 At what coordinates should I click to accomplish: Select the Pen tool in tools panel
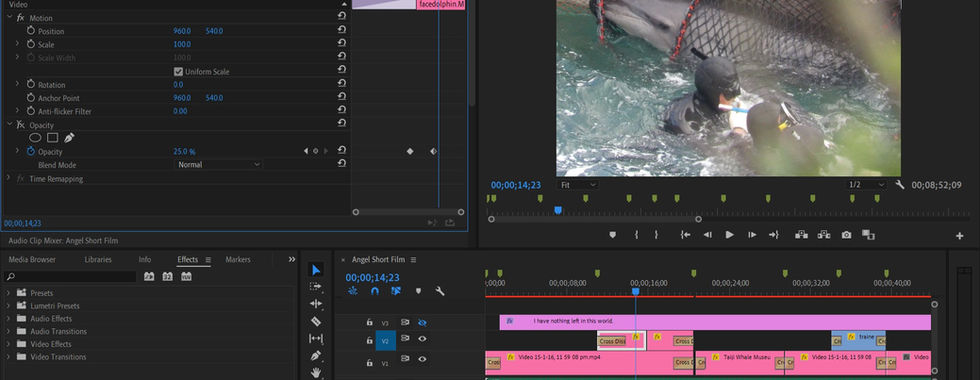[316, 355]
